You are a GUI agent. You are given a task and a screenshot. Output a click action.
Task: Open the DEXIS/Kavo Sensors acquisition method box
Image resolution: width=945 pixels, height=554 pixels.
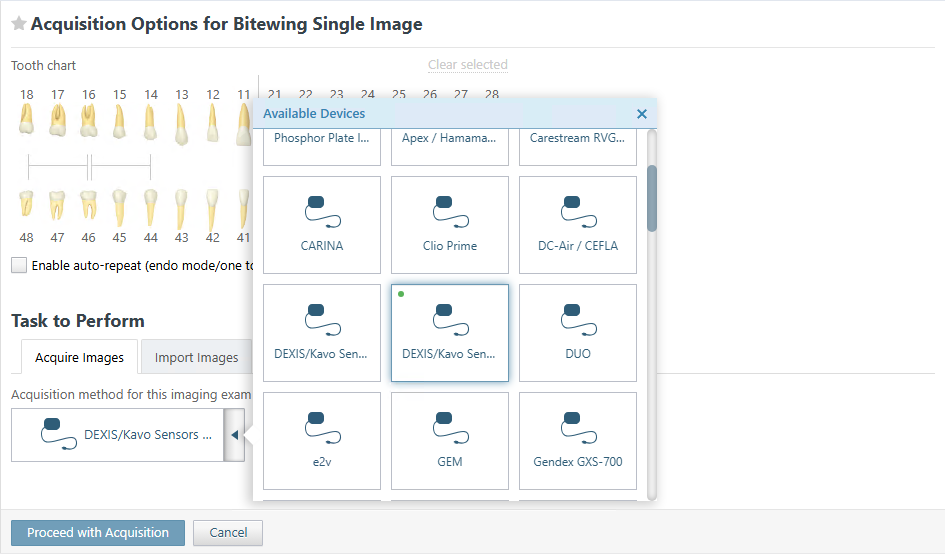[118, 435]
